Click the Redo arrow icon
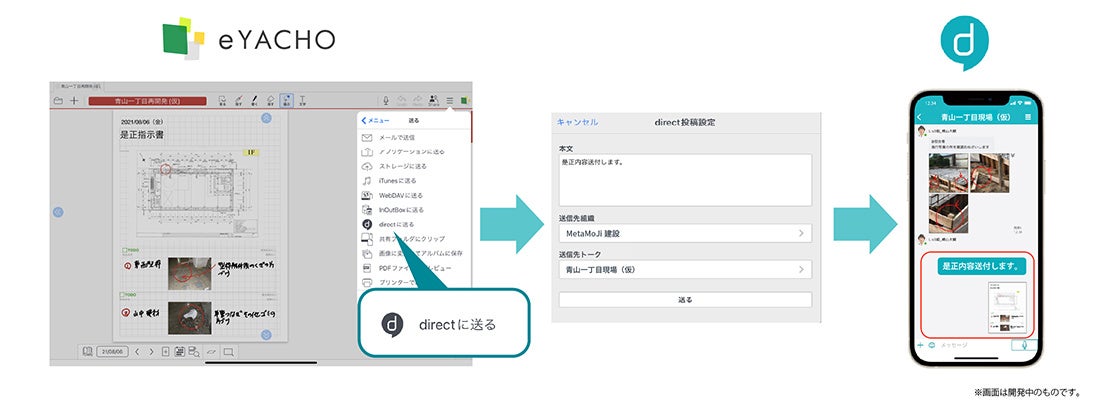The width and height of the screenshot is (1100, 400). pyautogui.click(x=418, y=101)
